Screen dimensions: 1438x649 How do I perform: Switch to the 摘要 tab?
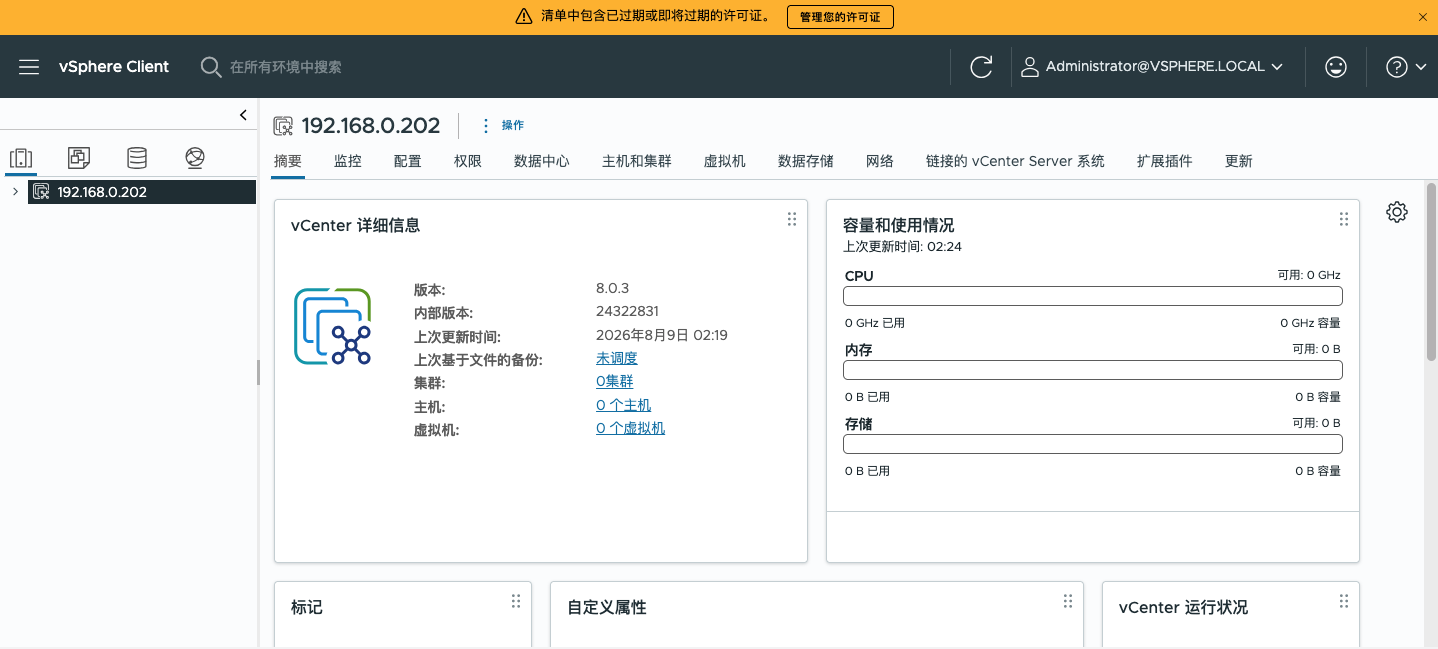pos(288,161)
